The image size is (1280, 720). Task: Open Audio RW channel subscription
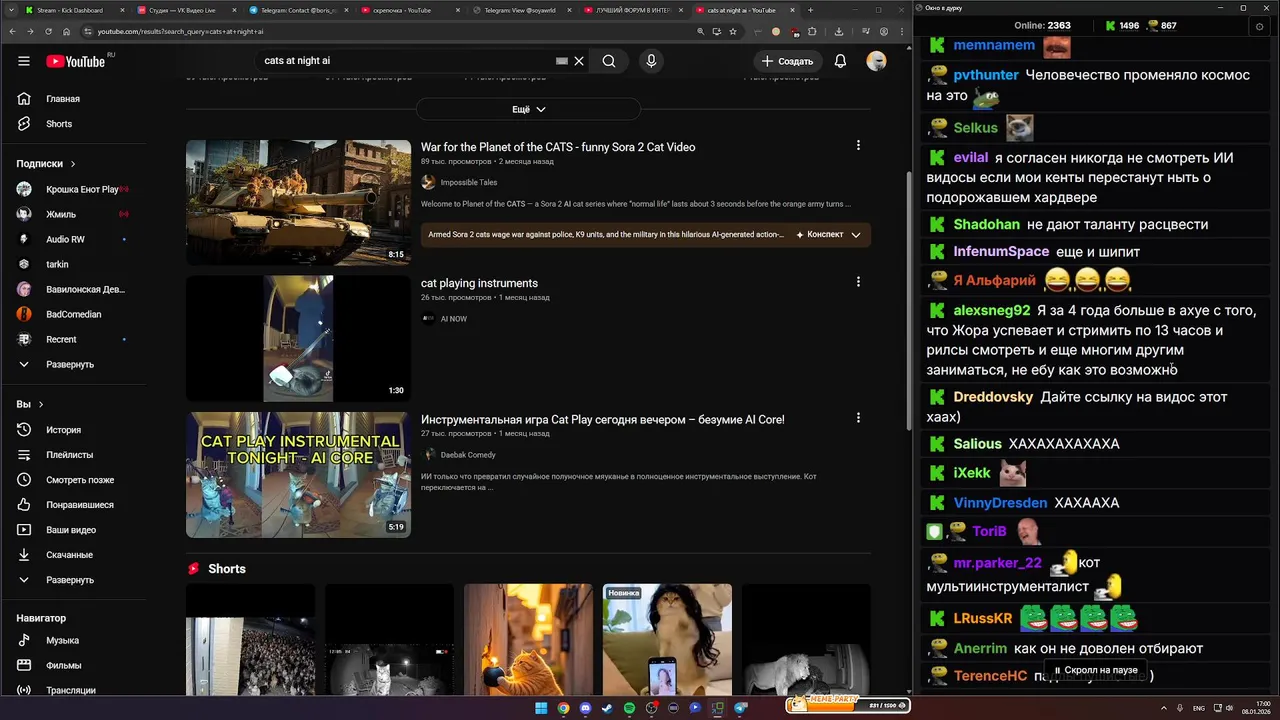[x=73, y=239]
